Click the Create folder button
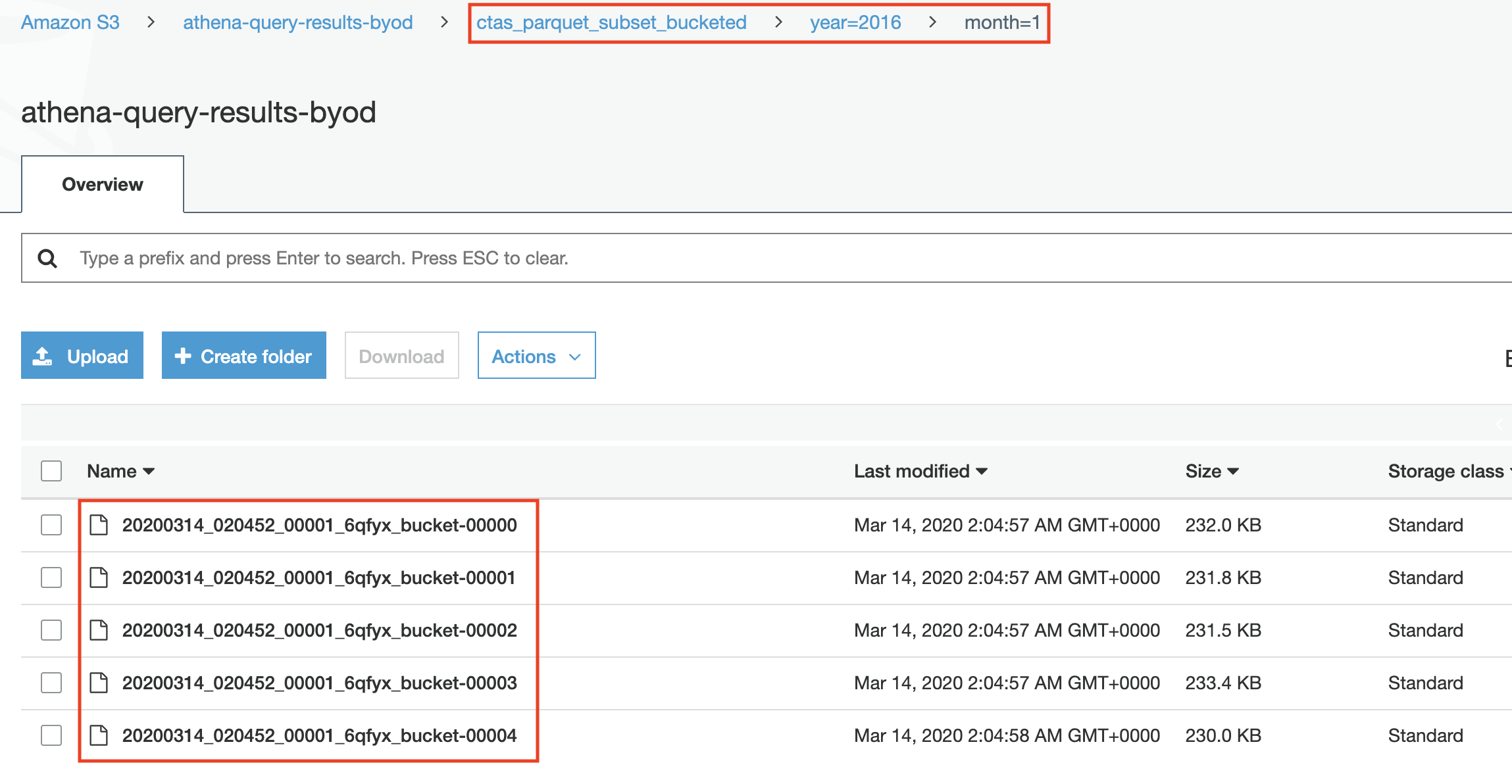 pos(244,356)
